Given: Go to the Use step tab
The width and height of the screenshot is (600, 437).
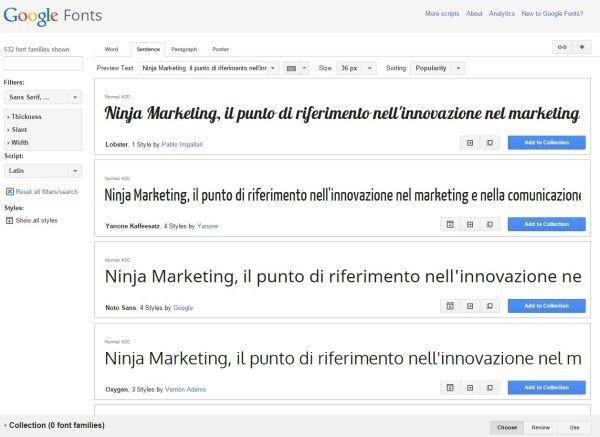Looking at the screenshot, I should 574,427.
